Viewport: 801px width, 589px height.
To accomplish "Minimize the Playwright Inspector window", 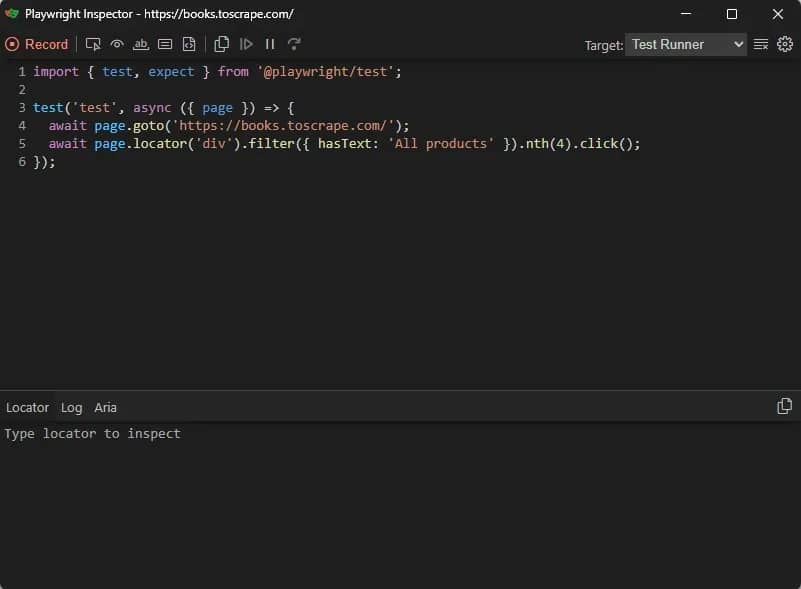I will pos(686,14).
